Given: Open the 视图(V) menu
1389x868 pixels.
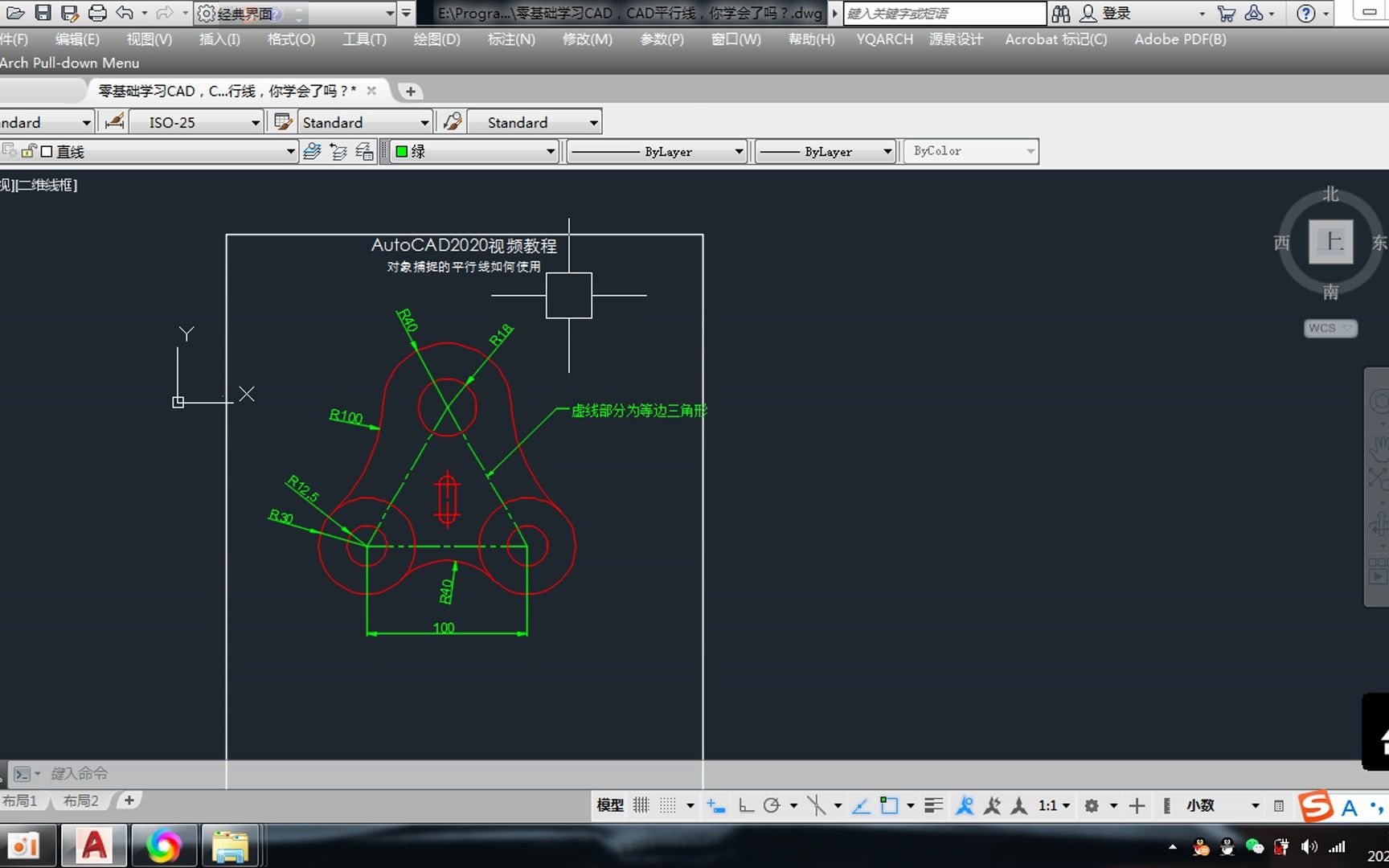Looking at the screenshot, I should (150, 39).
